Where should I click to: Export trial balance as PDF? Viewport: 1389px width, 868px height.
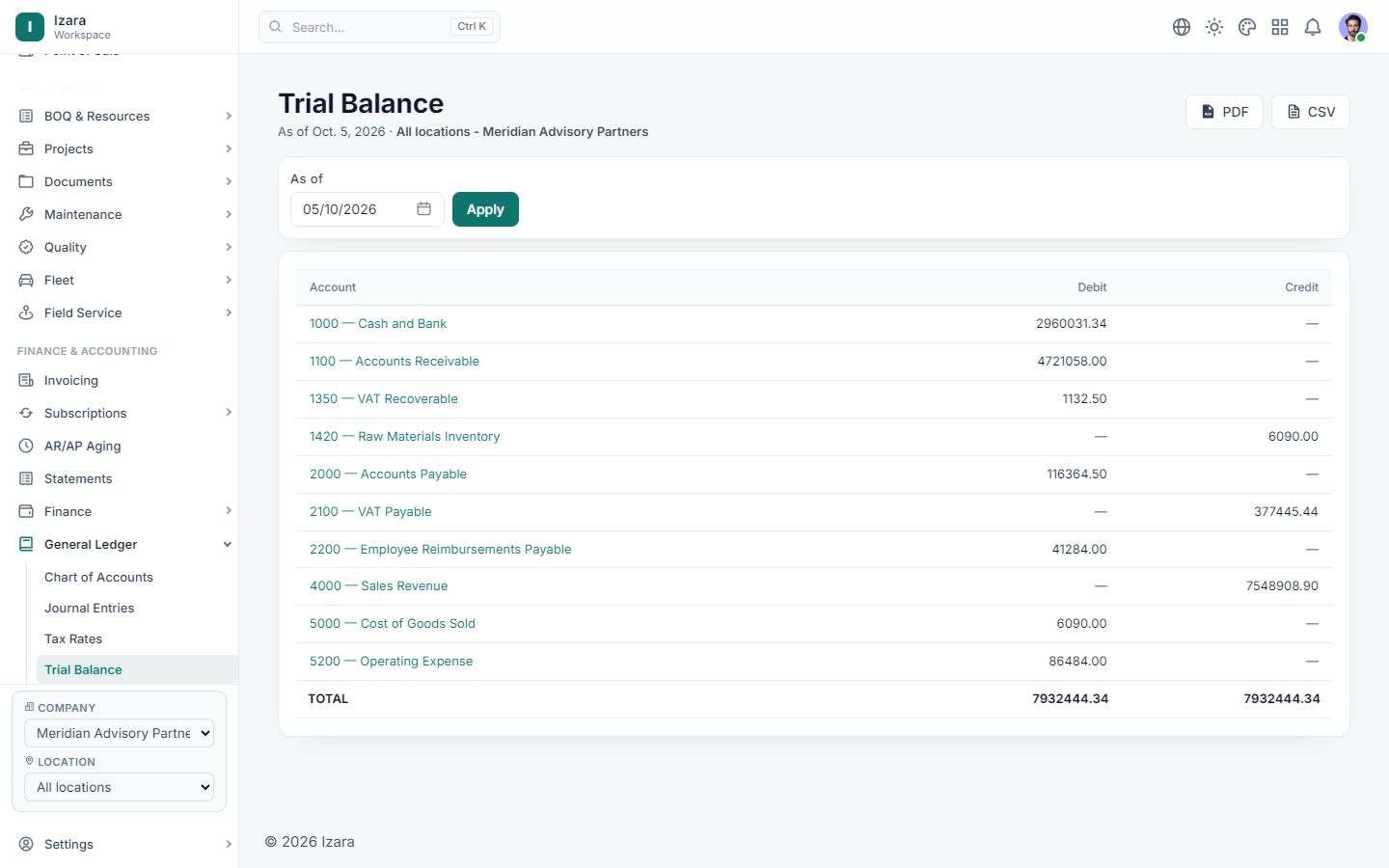1224,112
